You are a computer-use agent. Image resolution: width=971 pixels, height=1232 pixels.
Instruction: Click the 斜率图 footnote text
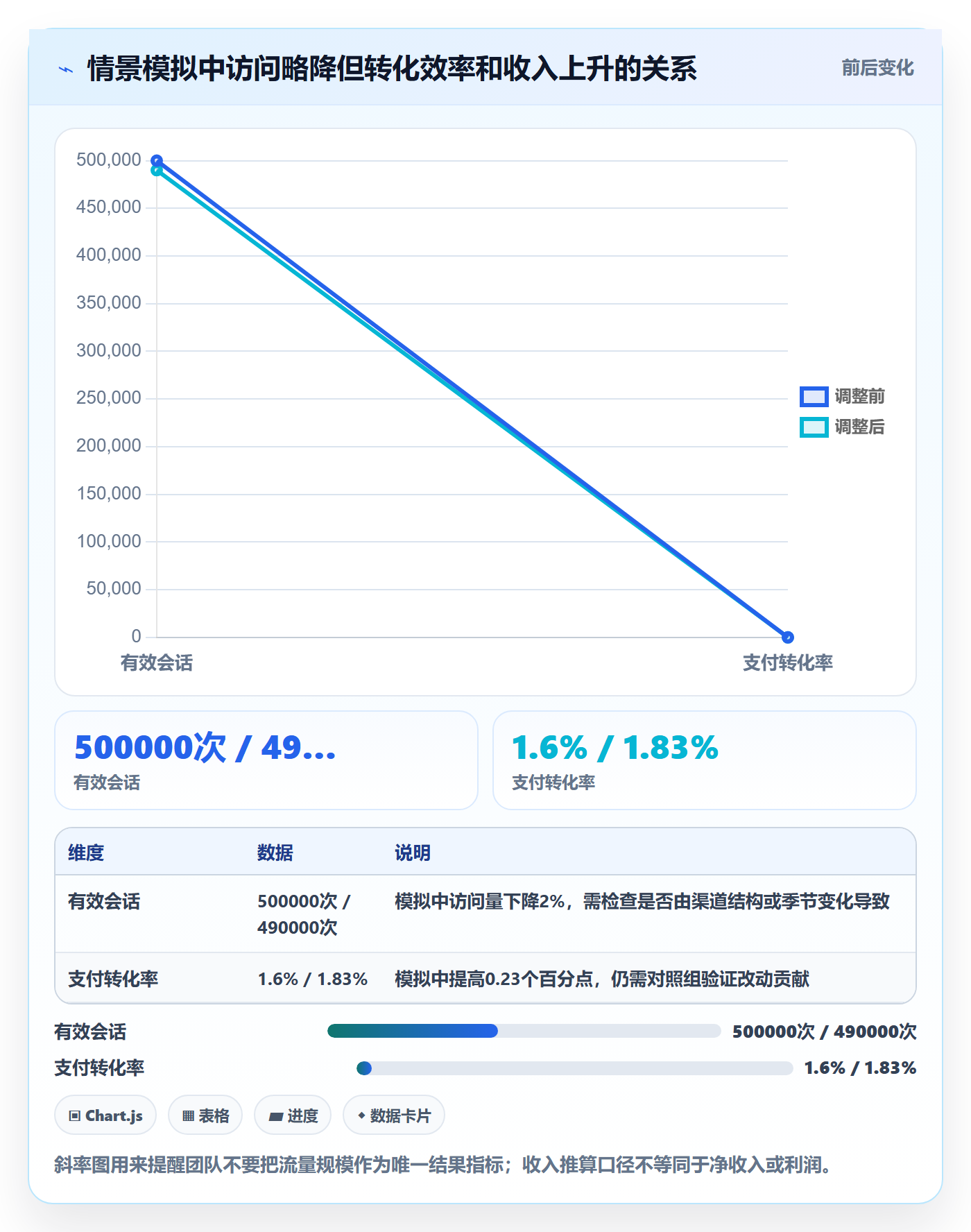coord(445,1164)
